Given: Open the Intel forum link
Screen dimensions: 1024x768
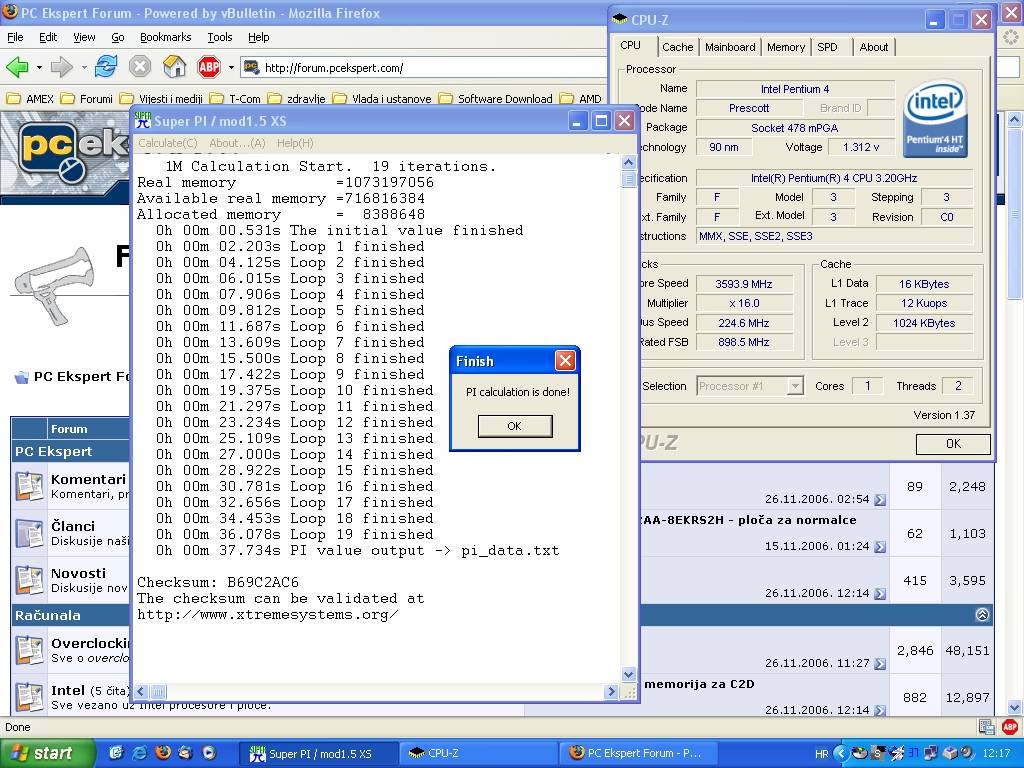Looking at the screenshot, I should pos(68,690).
